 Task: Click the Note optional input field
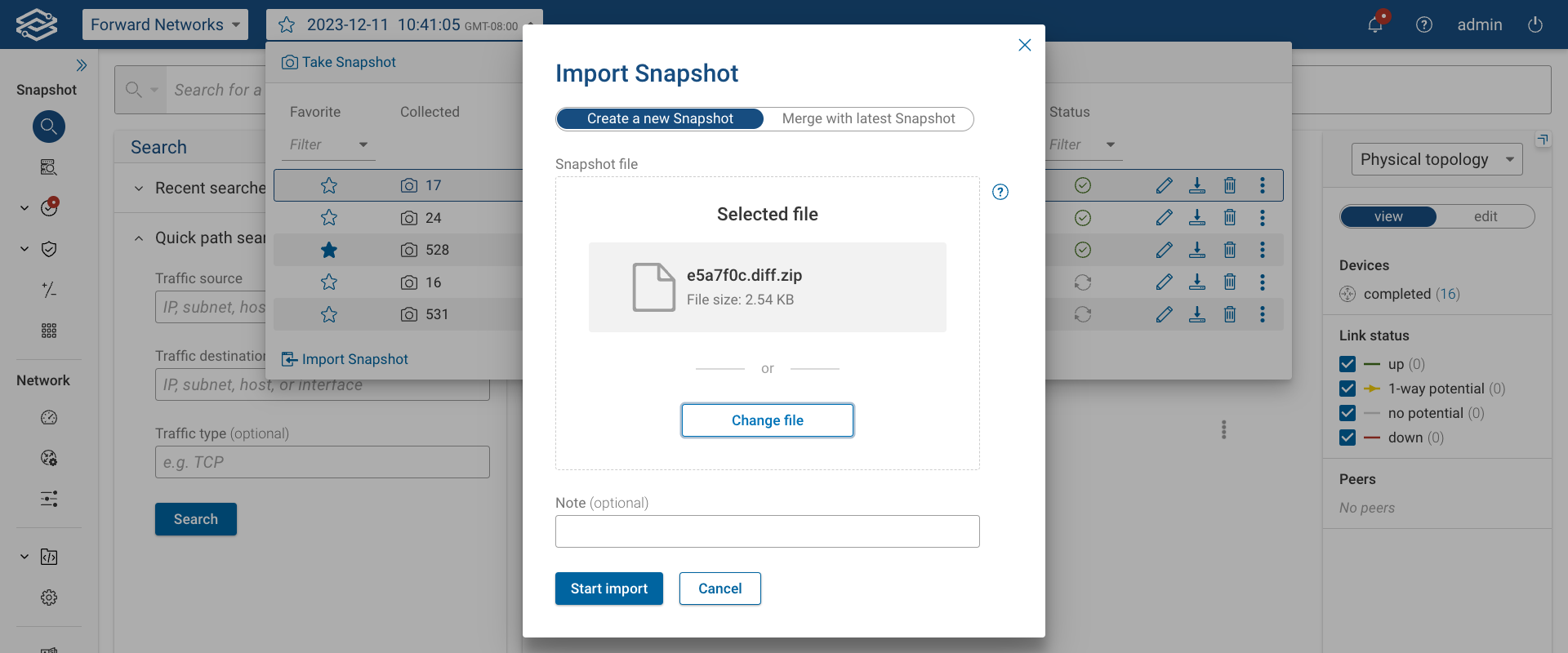[x=768, y=531]
